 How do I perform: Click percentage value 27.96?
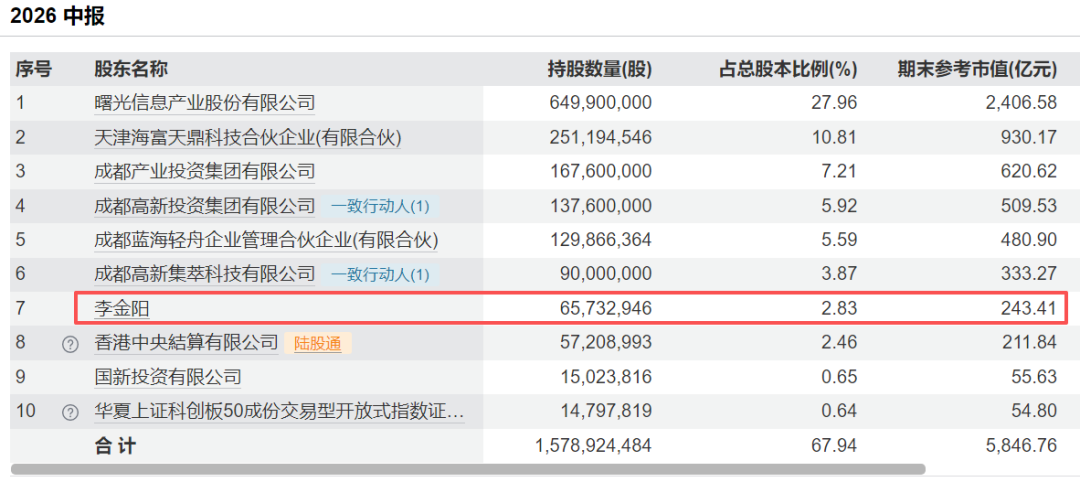coord(834,103)
